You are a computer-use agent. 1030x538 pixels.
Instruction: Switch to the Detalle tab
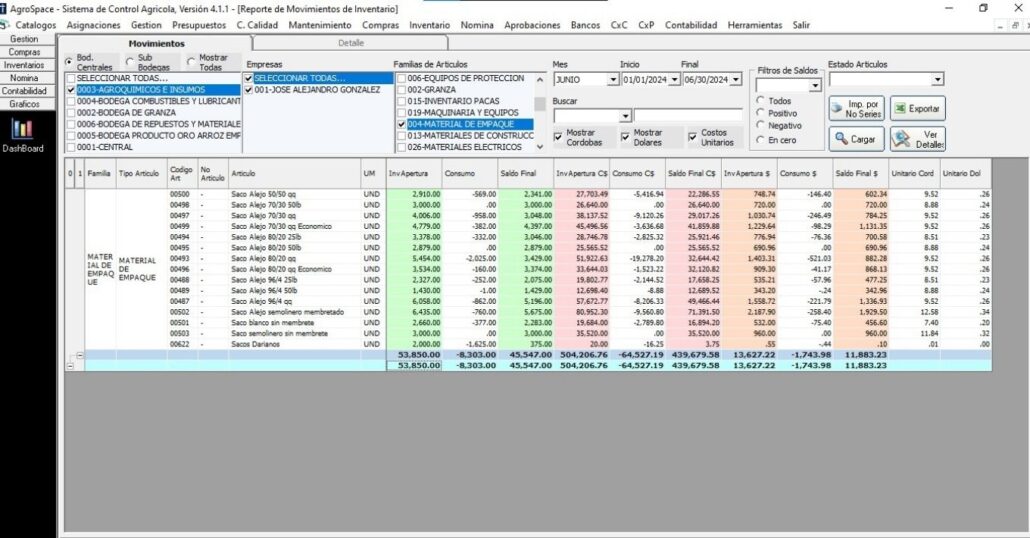tap(351, 43)
